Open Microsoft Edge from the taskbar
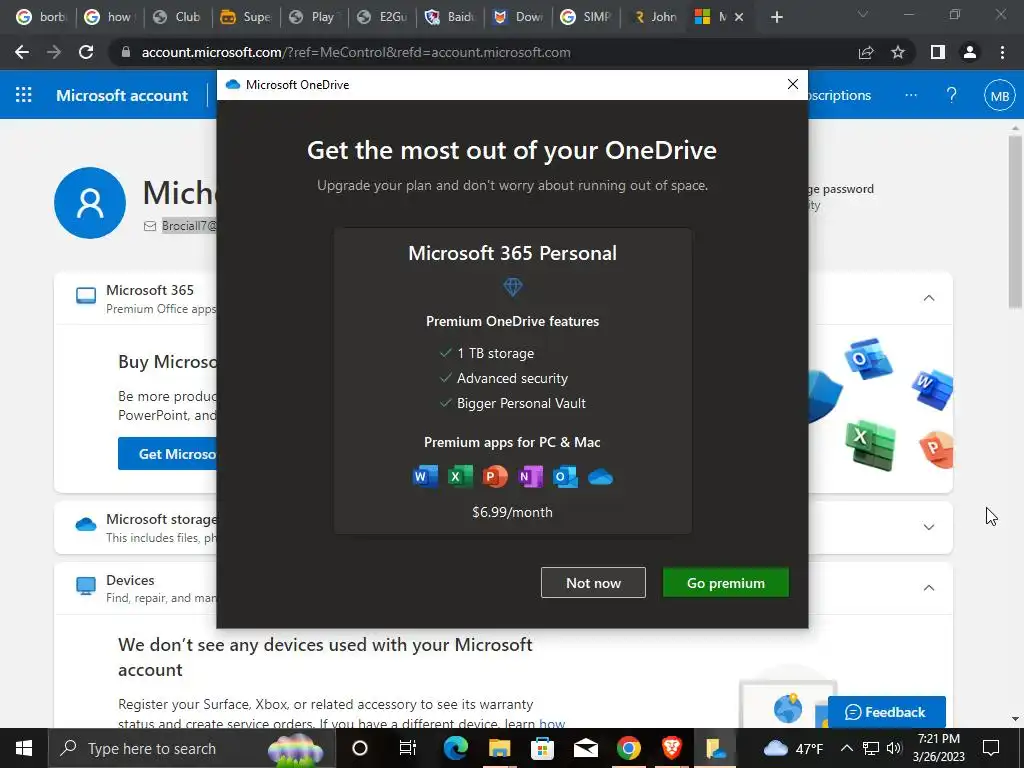The width and height of the screenshot is (1024, 768). point(456,748)
